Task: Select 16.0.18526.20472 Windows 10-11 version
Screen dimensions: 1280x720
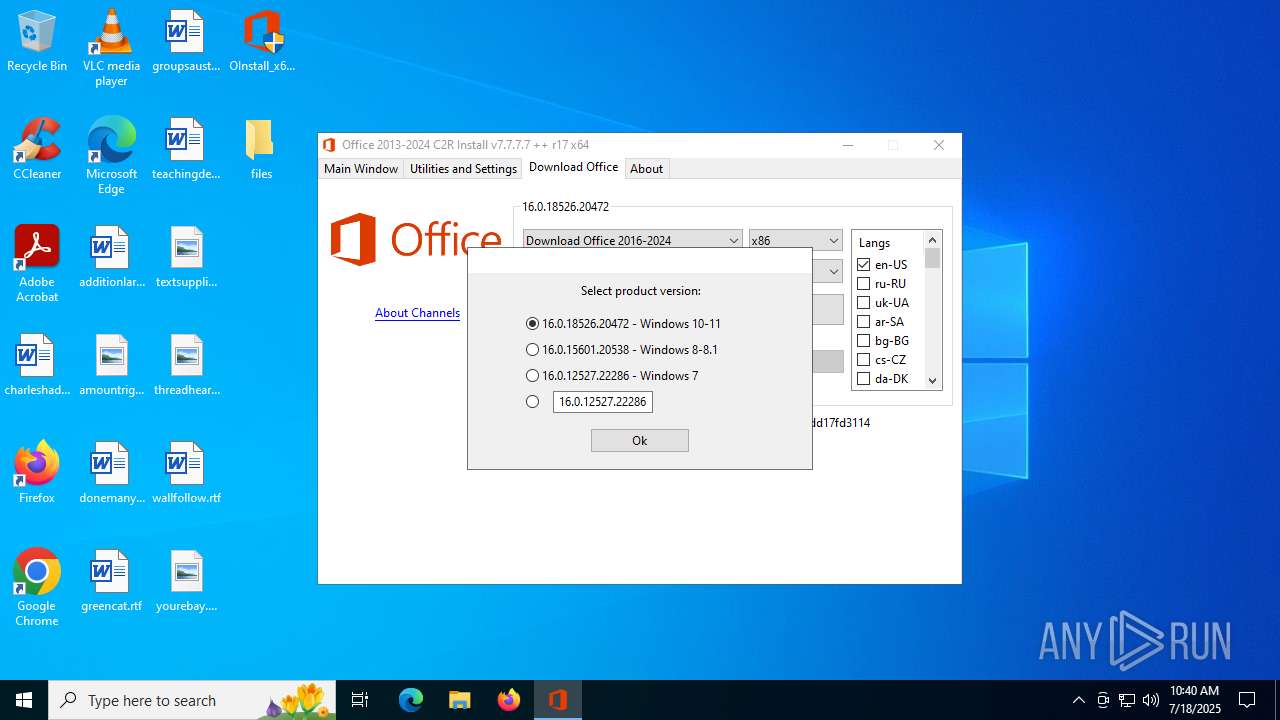Action: [623, 324]
